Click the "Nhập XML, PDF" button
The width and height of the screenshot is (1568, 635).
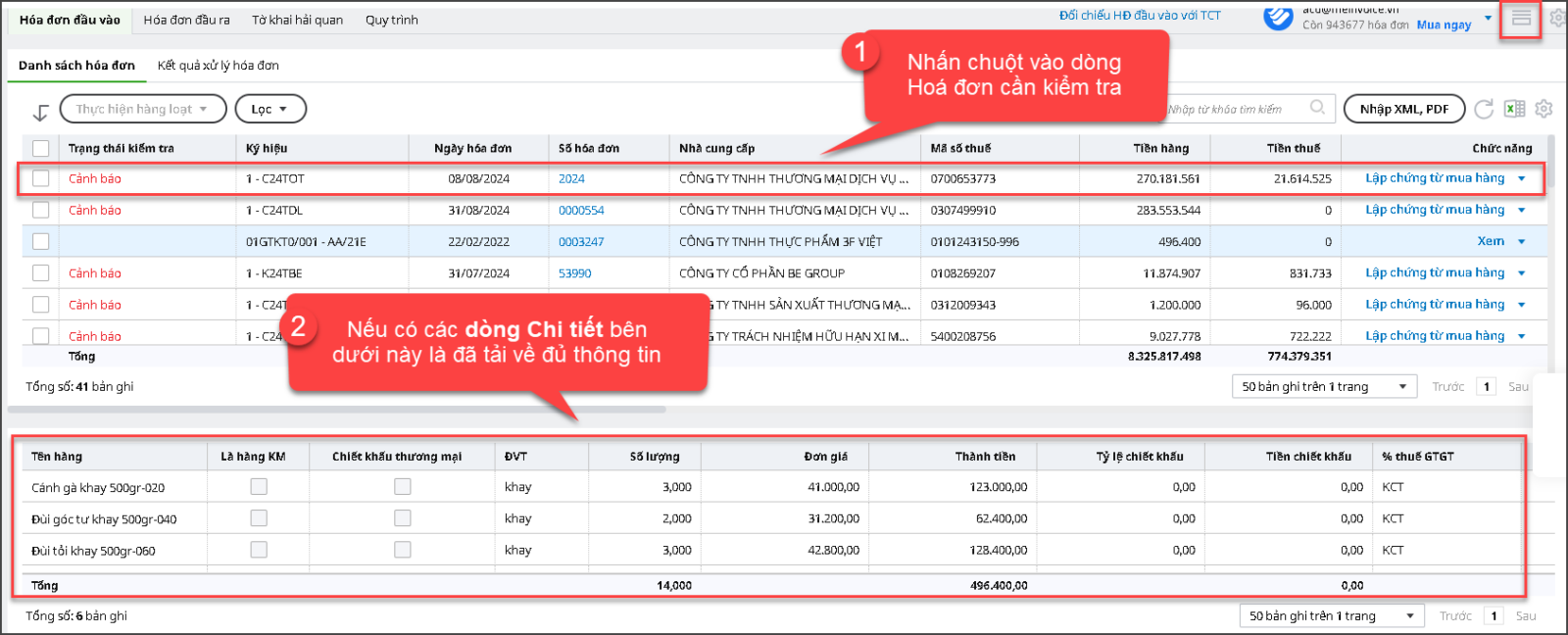[1403, 109]
